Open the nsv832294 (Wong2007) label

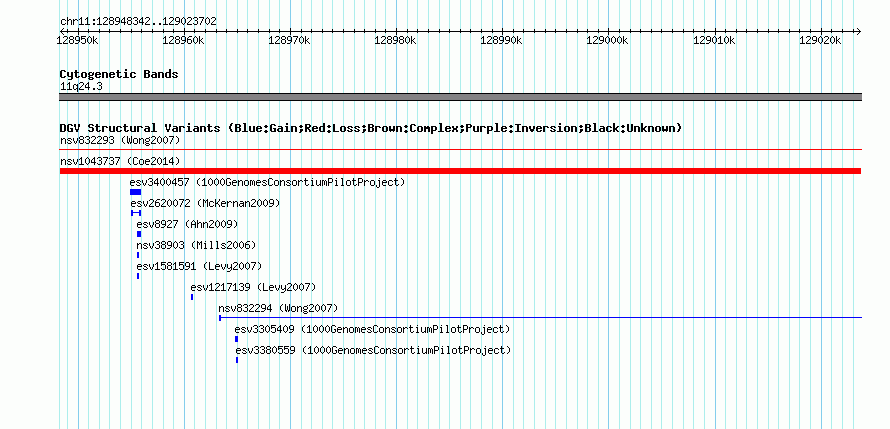tap(278, 308)
